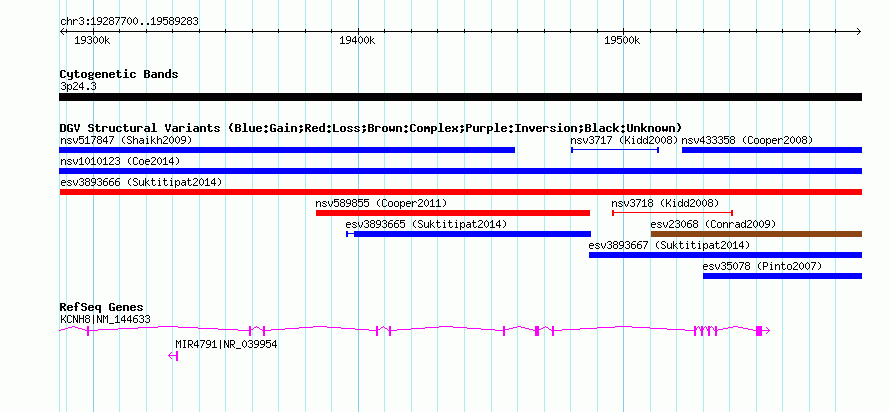Click the esv35078 (Pinto2007) gain bar
890x412 pixels.
[x=782, y=276]
